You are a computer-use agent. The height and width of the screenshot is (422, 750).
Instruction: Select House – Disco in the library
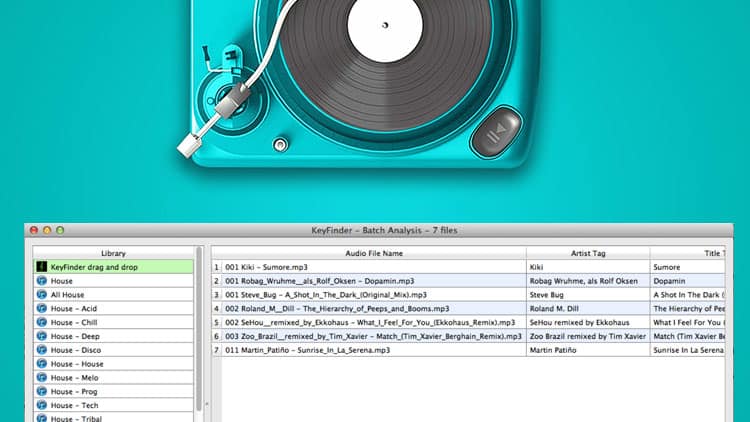113,350
